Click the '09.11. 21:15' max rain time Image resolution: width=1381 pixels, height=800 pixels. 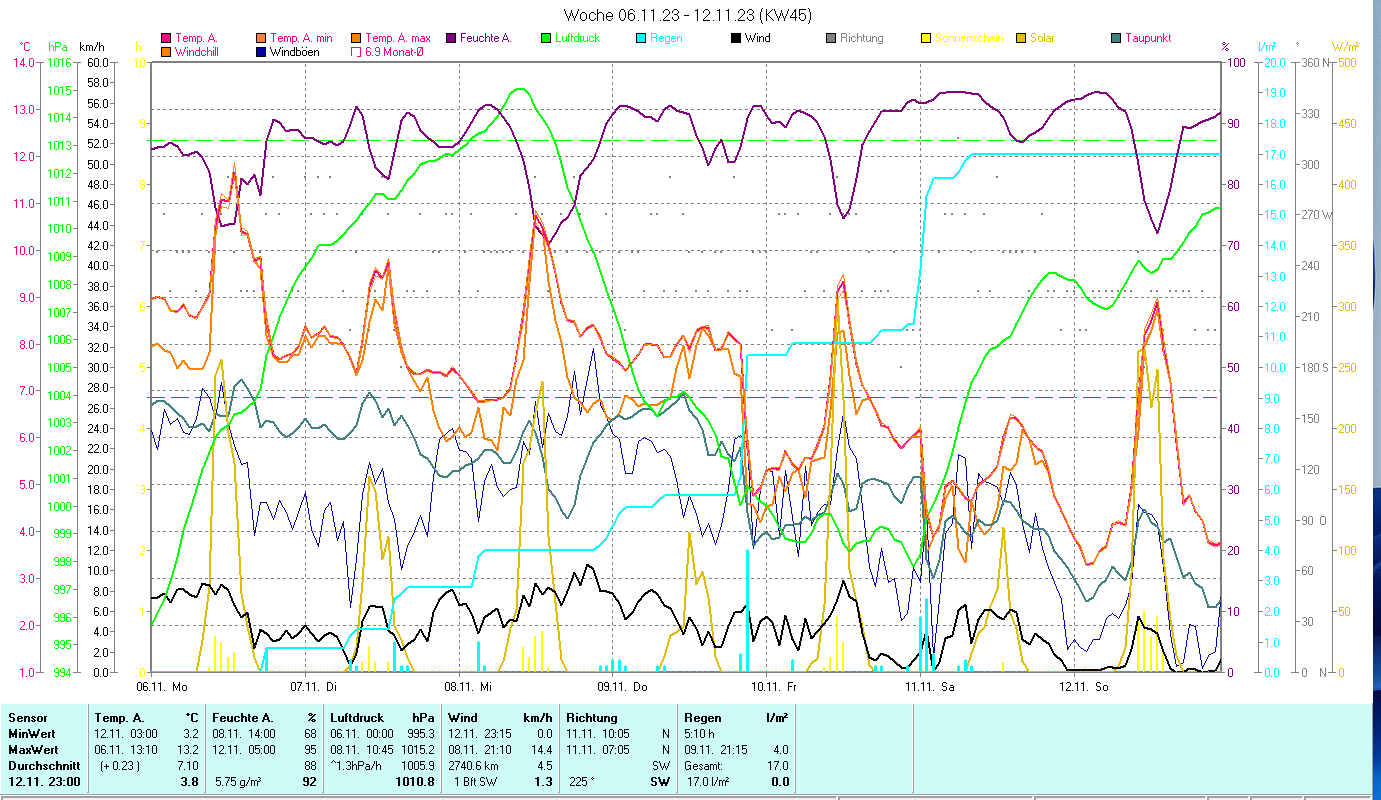[x=716, y=749]
